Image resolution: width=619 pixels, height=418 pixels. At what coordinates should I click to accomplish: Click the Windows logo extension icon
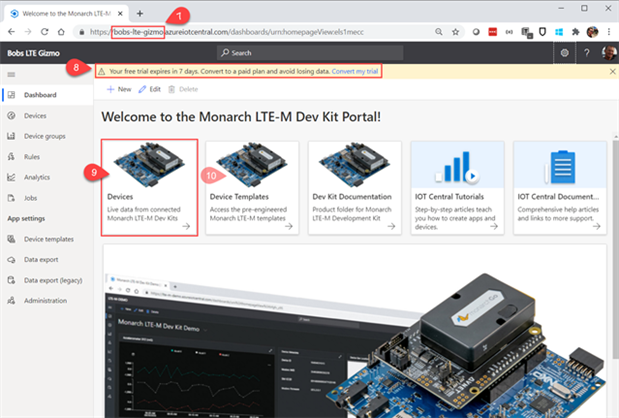coord(559,32)
